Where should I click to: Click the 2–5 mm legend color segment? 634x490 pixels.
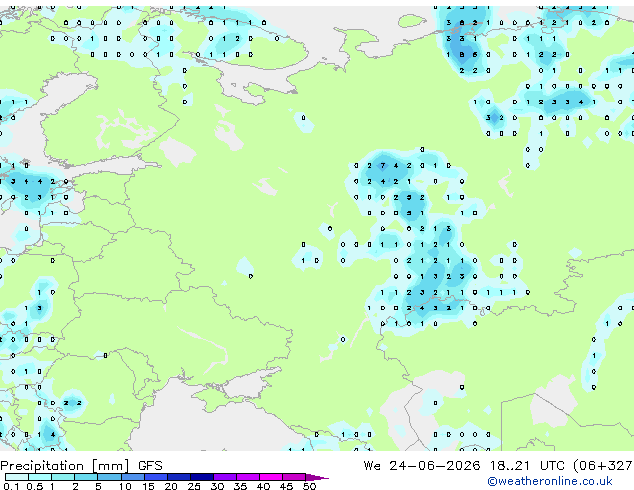pyautogui.click(x=86, y=477)
